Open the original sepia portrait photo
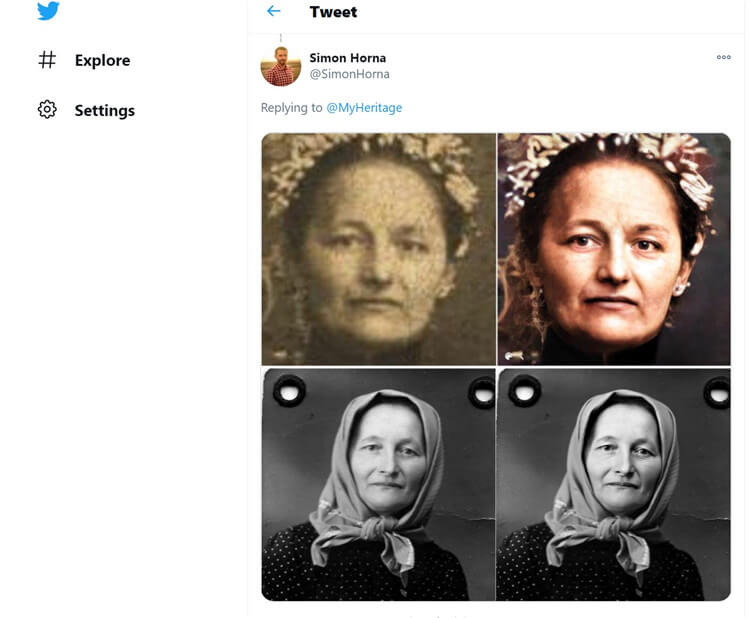 (379, 249)
